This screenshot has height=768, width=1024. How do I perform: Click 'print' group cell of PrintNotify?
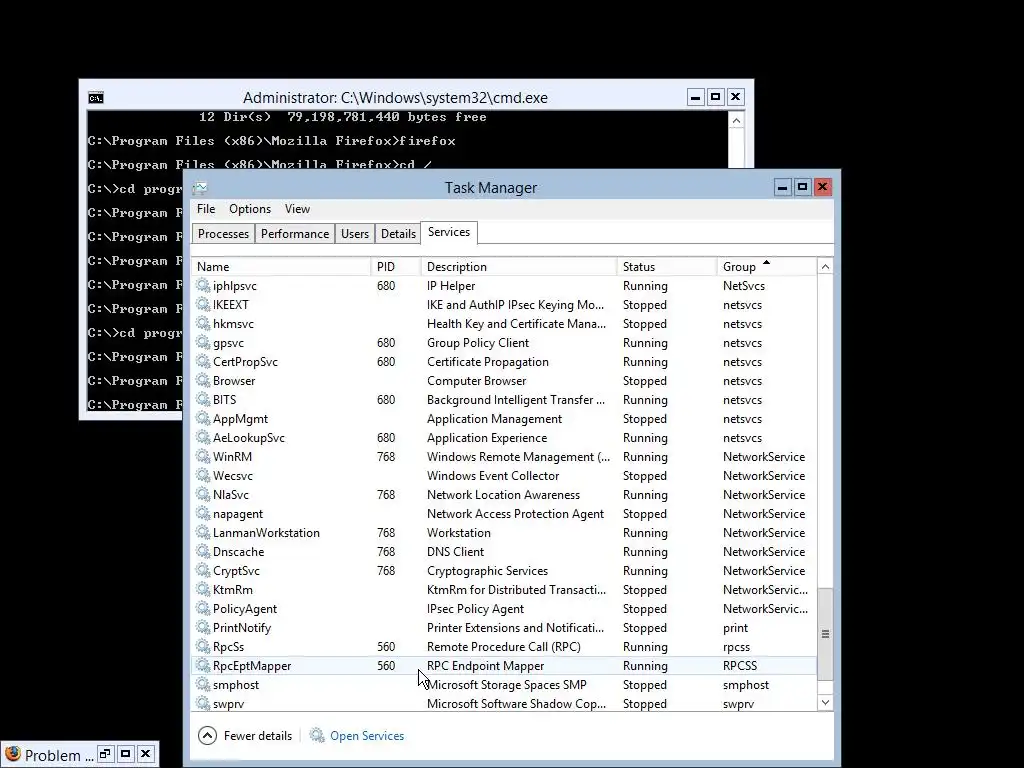tap(735, 628)
